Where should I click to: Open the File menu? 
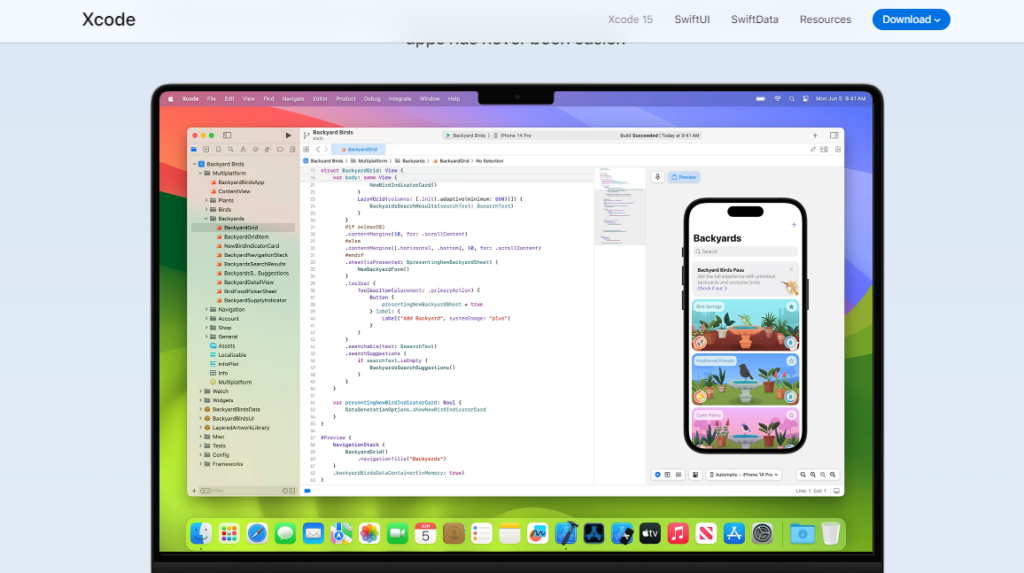pos(212,99)
